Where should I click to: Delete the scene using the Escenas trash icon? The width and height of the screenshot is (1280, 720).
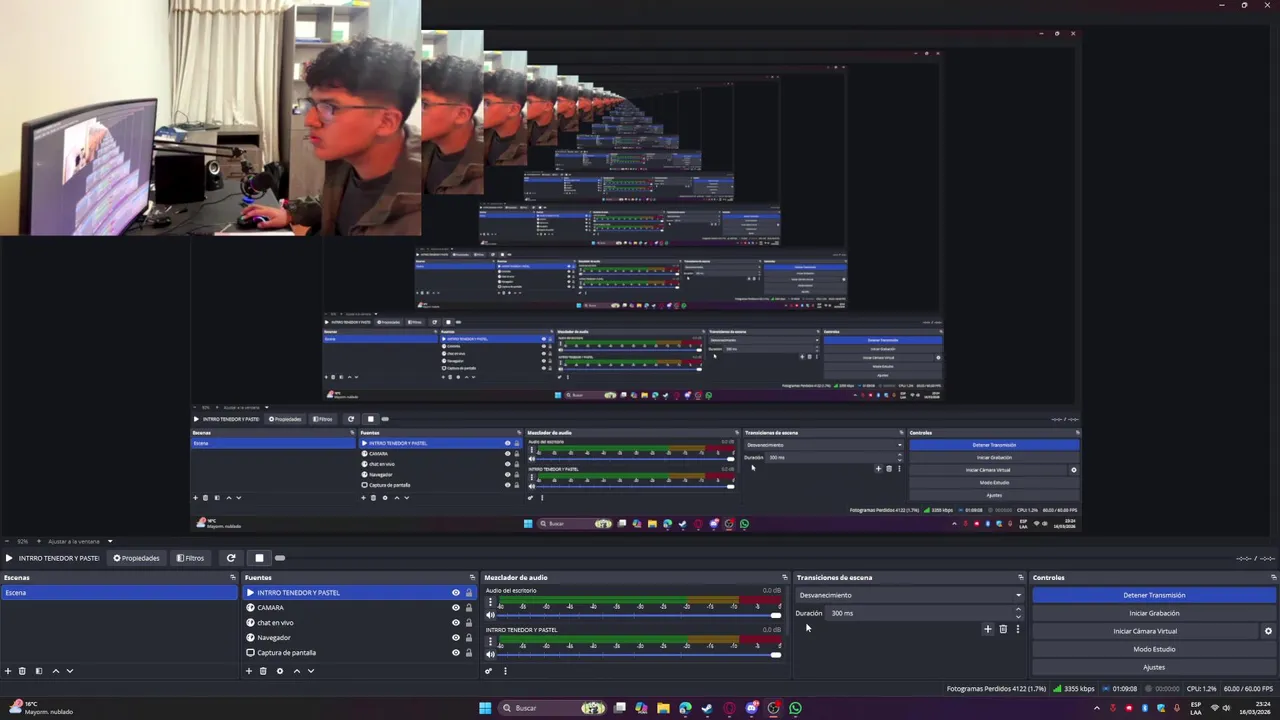coord(23,671)
